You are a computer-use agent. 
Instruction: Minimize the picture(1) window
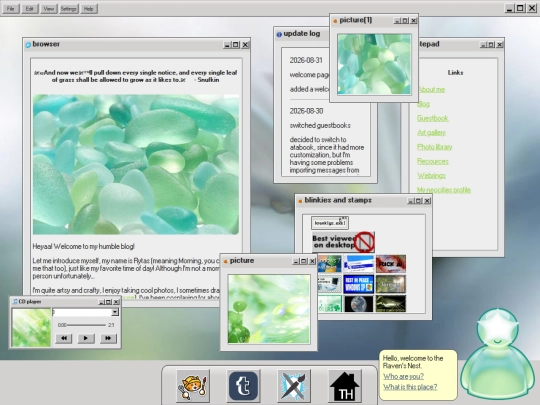pyautogui.click(x=397, y=21)
